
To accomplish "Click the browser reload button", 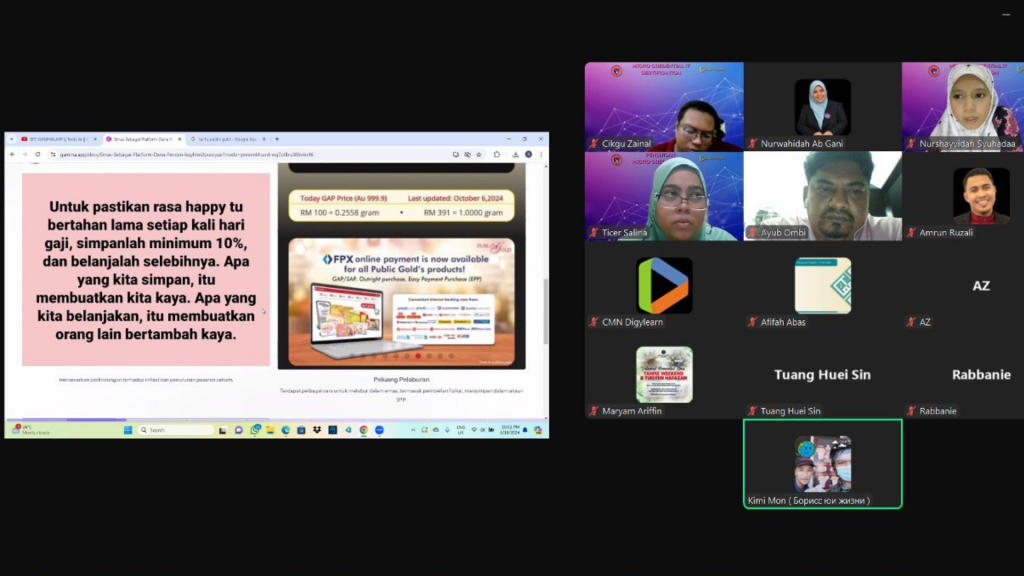I will tap(37, 154).
